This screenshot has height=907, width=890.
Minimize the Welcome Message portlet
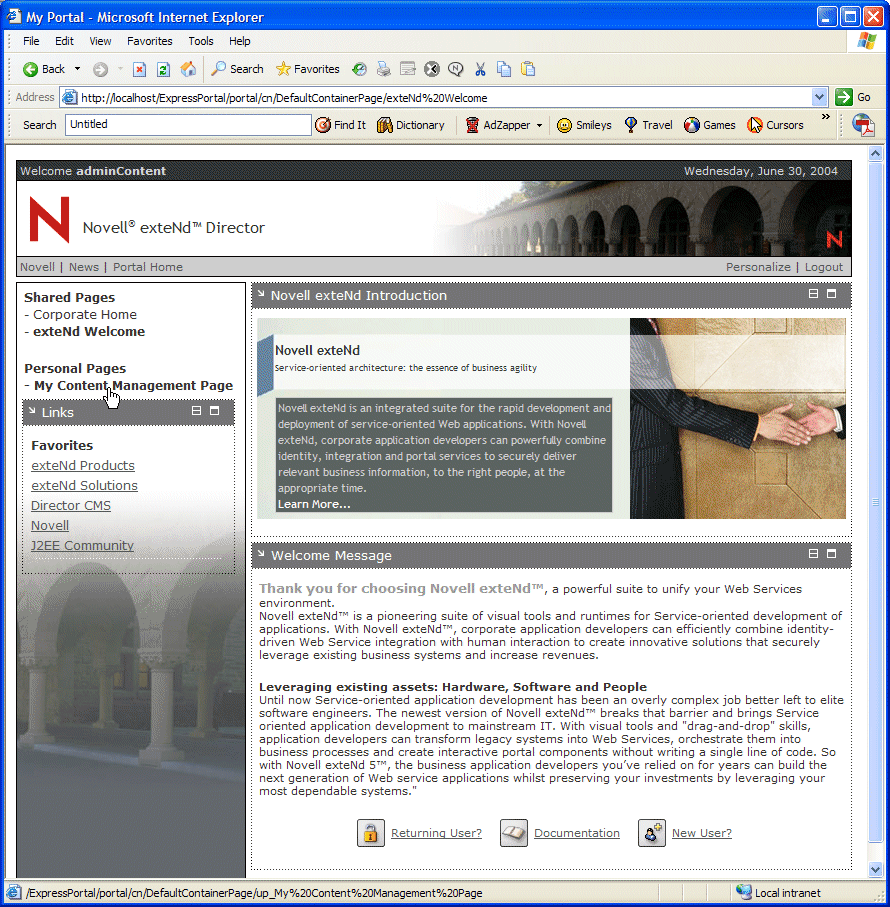(814, 554)
